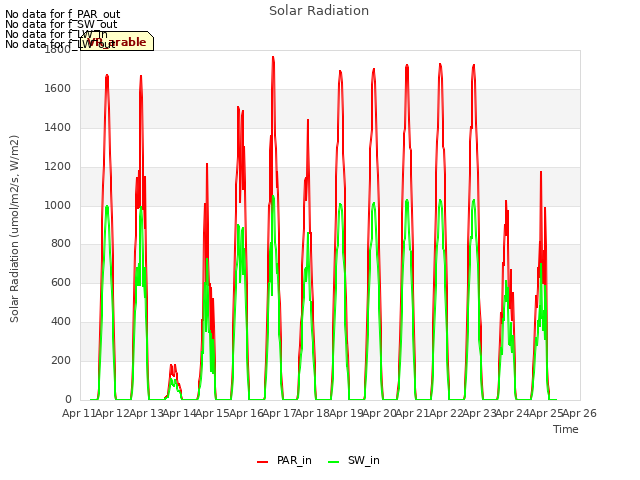Click the 1200 y-axis tick label

click(58, 167)
